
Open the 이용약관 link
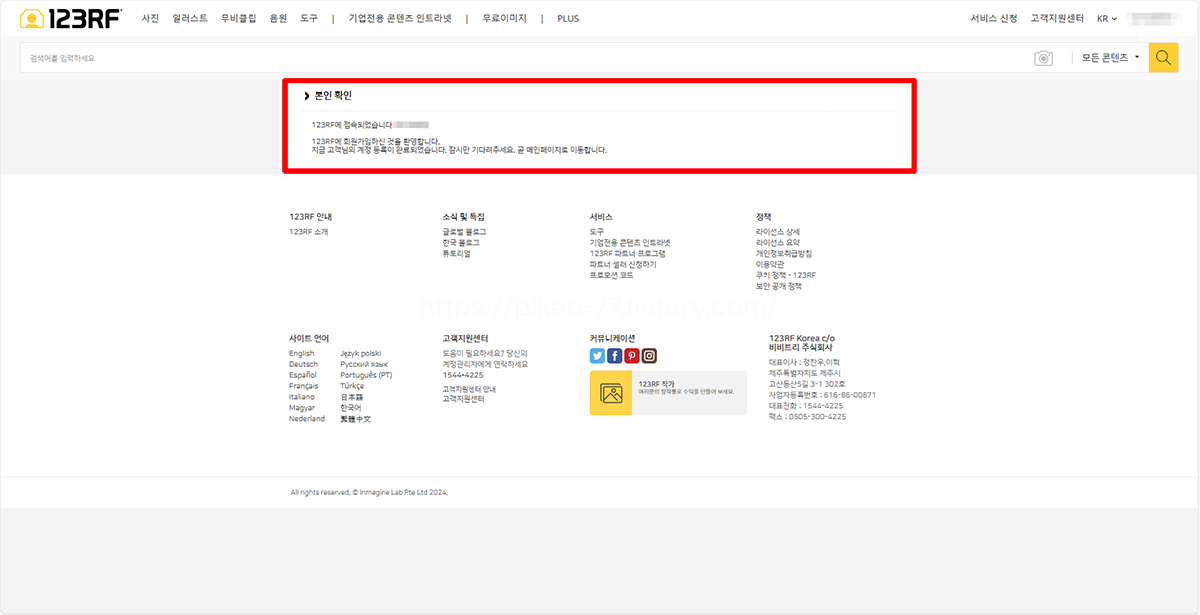770,265
